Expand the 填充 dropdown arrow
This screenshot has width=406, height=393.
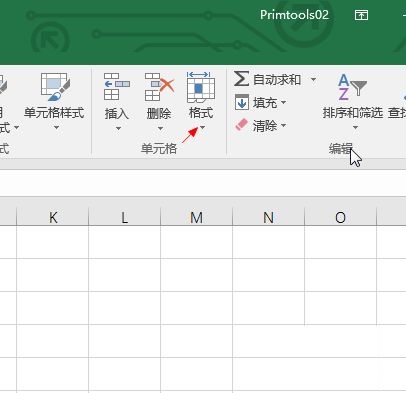284,102
